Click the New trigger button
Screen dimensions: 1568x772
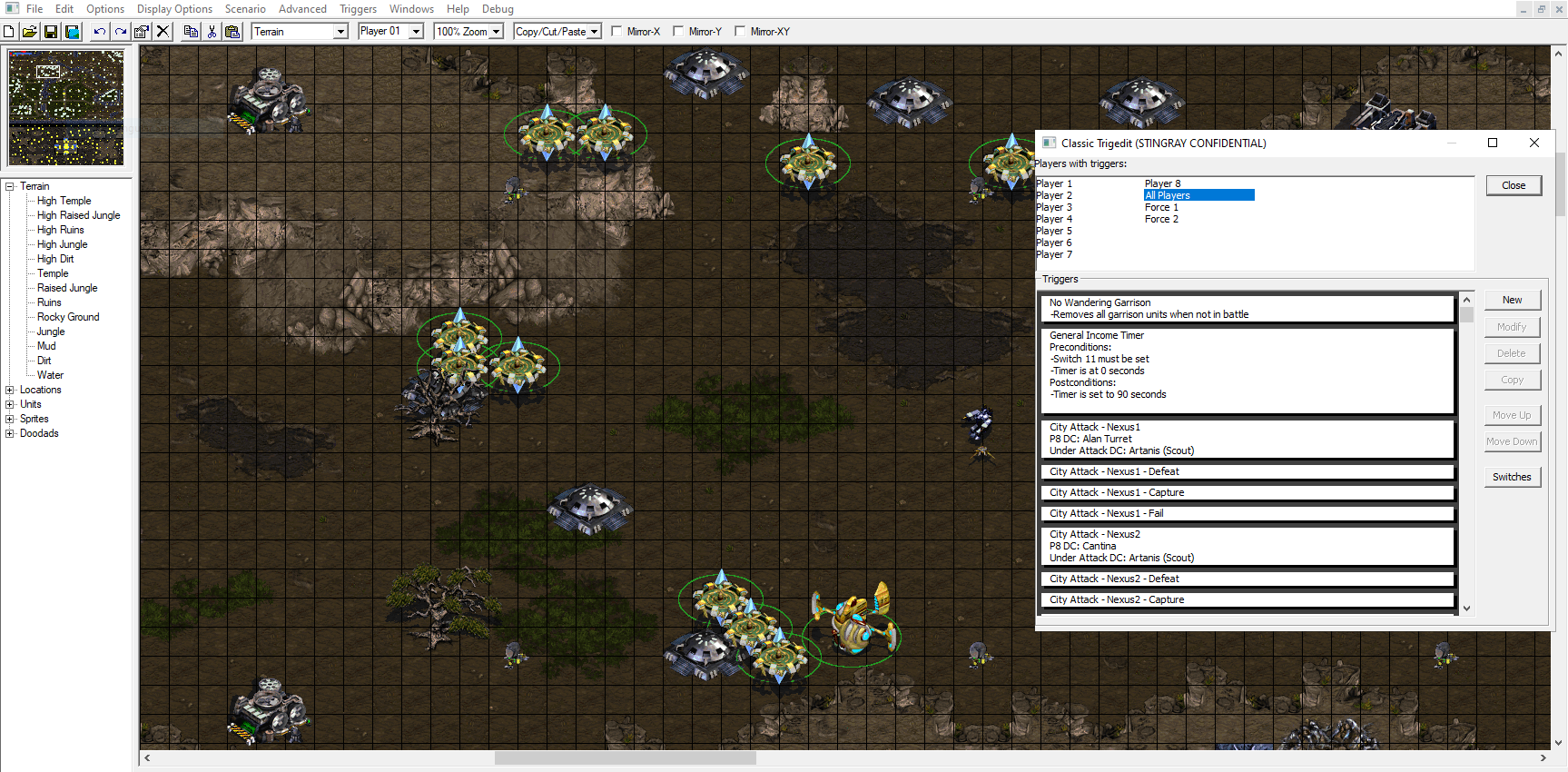1512,300
